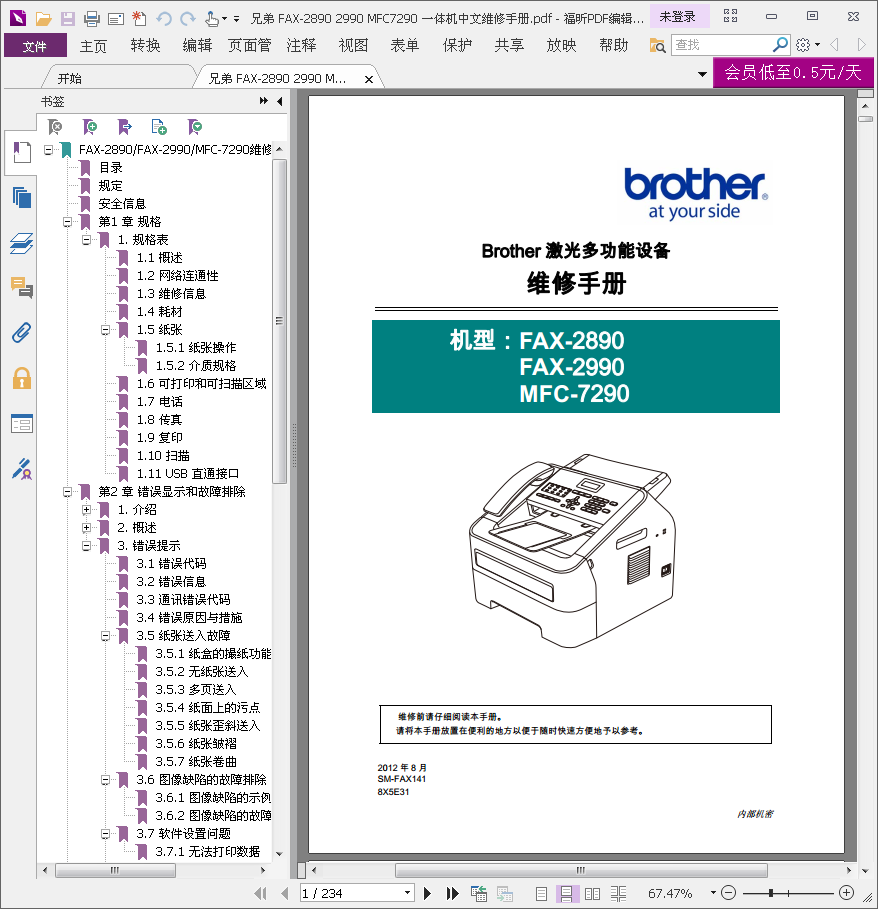Image resolution: width=878 pixels, height=909 pixels.
Task: Open the bookmarks panel icon in sidebar
Action: pos(22,152)
